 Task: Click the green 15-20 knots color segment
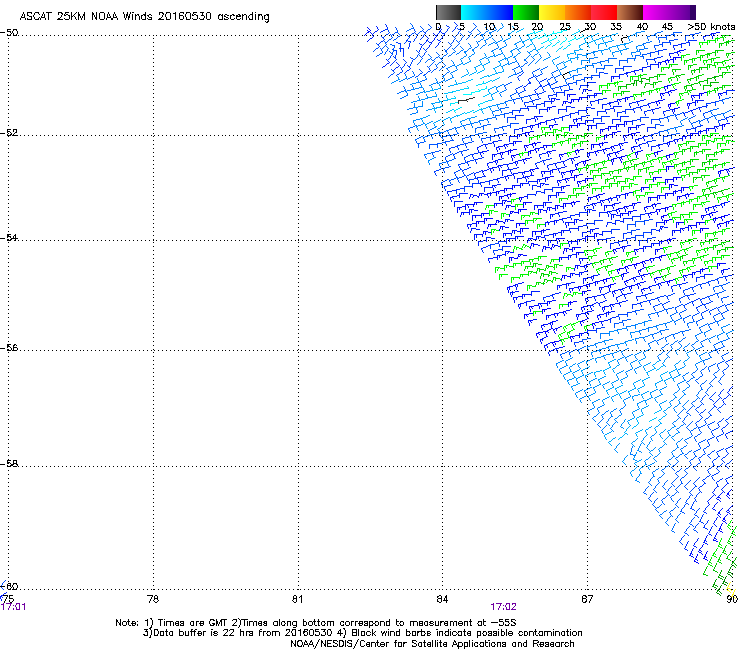(526, 12)
